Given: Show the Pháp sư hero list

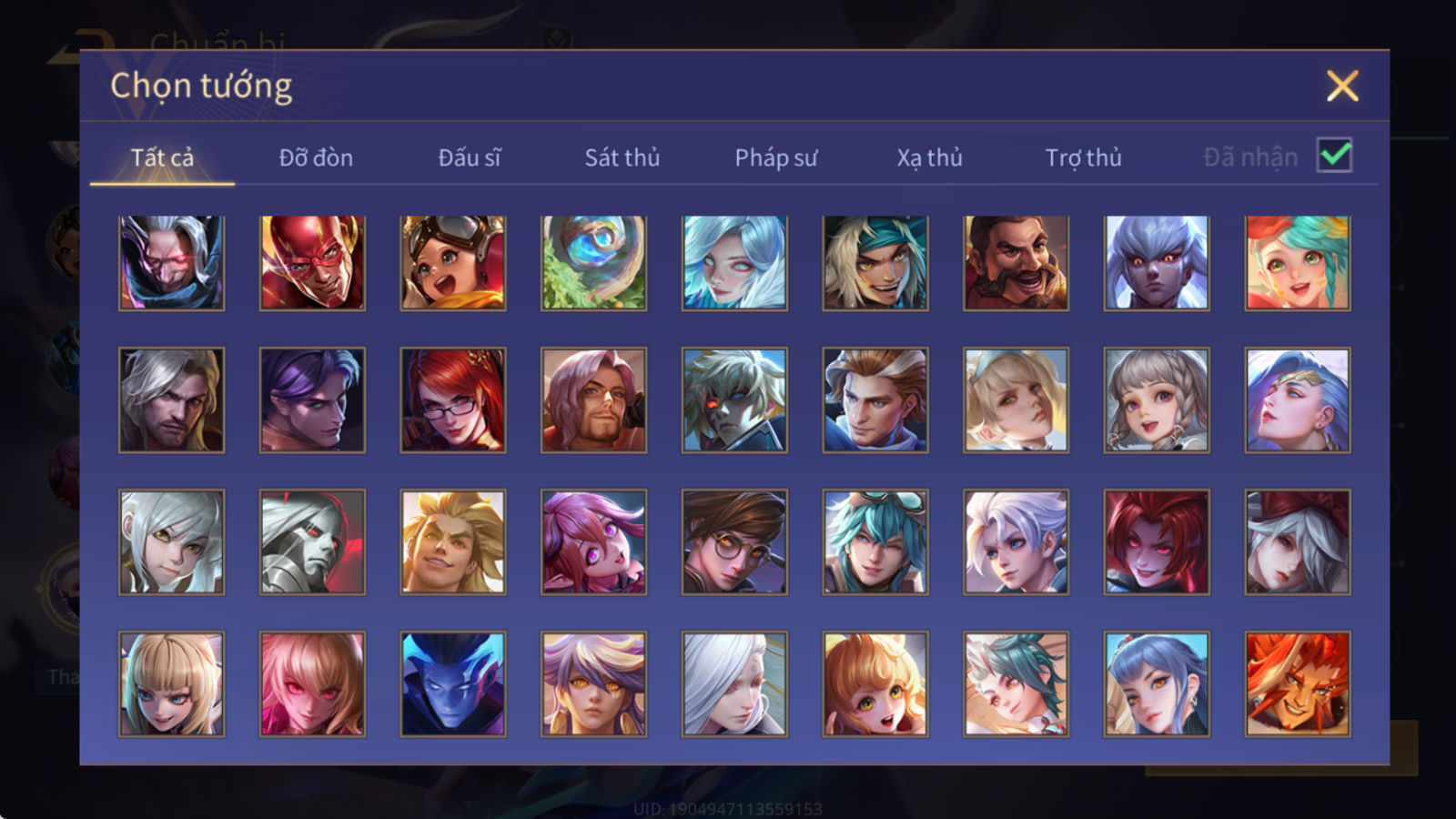Looking at the screenshot, I should click(x=776, y=157).
